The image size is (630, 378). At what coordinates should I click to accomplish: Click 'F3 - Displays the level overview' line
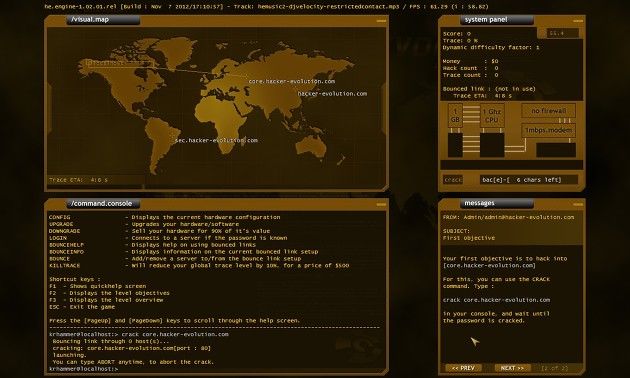pos(106,300)
